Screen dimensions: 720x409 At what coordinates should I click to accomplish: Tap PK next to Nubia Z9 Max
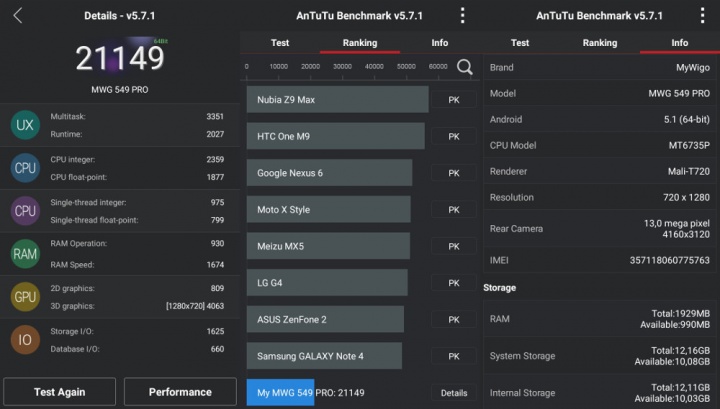pyautogui.click(x=454, y=100)
